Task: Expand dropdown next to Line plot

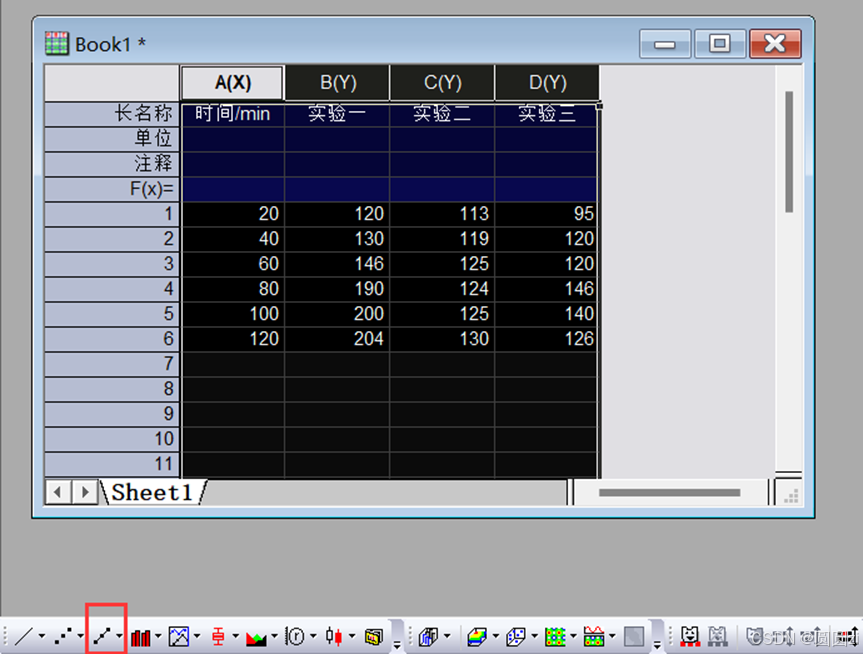Action: [42, 636]
